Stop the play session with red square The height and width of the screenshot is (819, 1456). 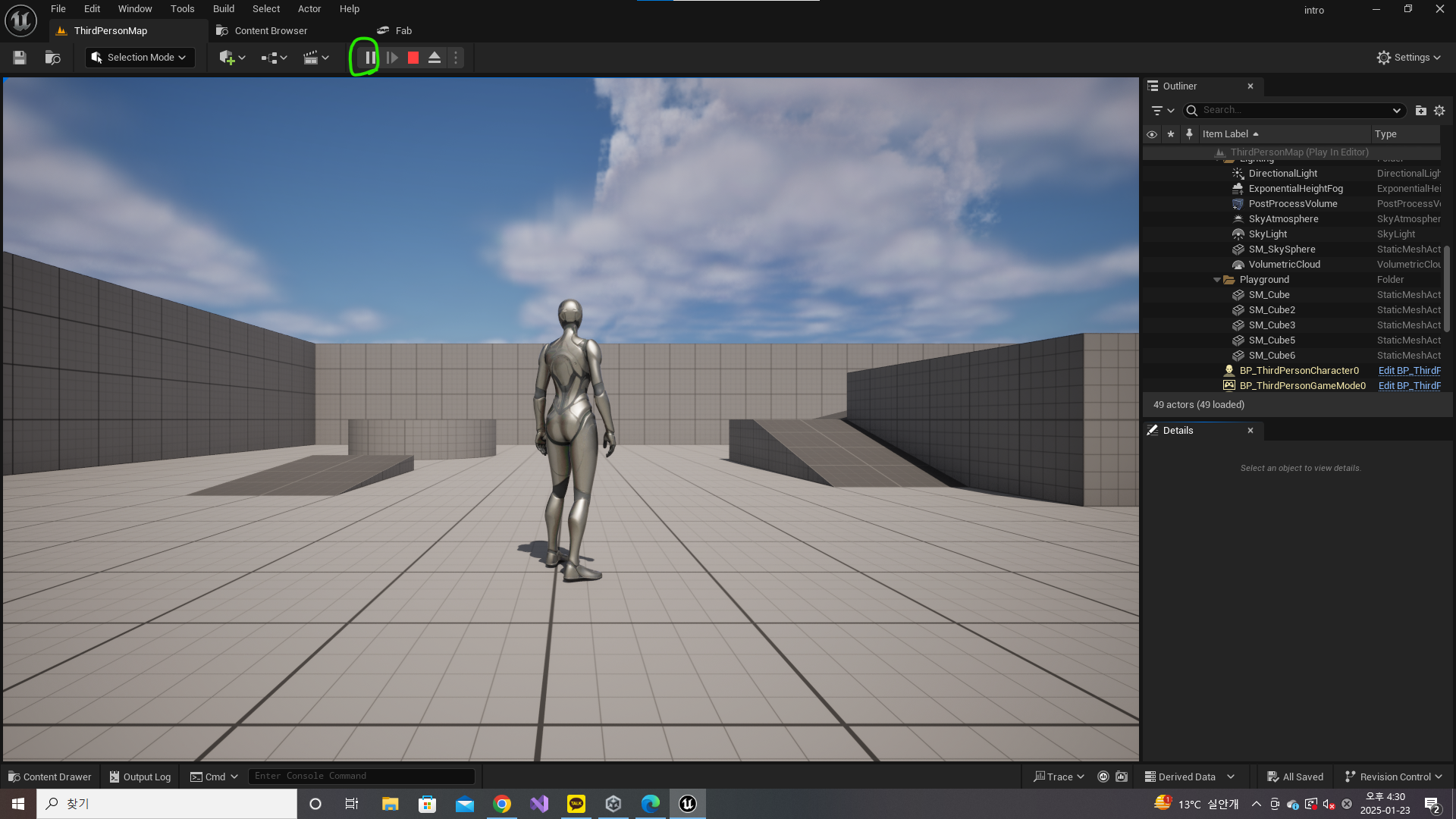click(413, 58)
